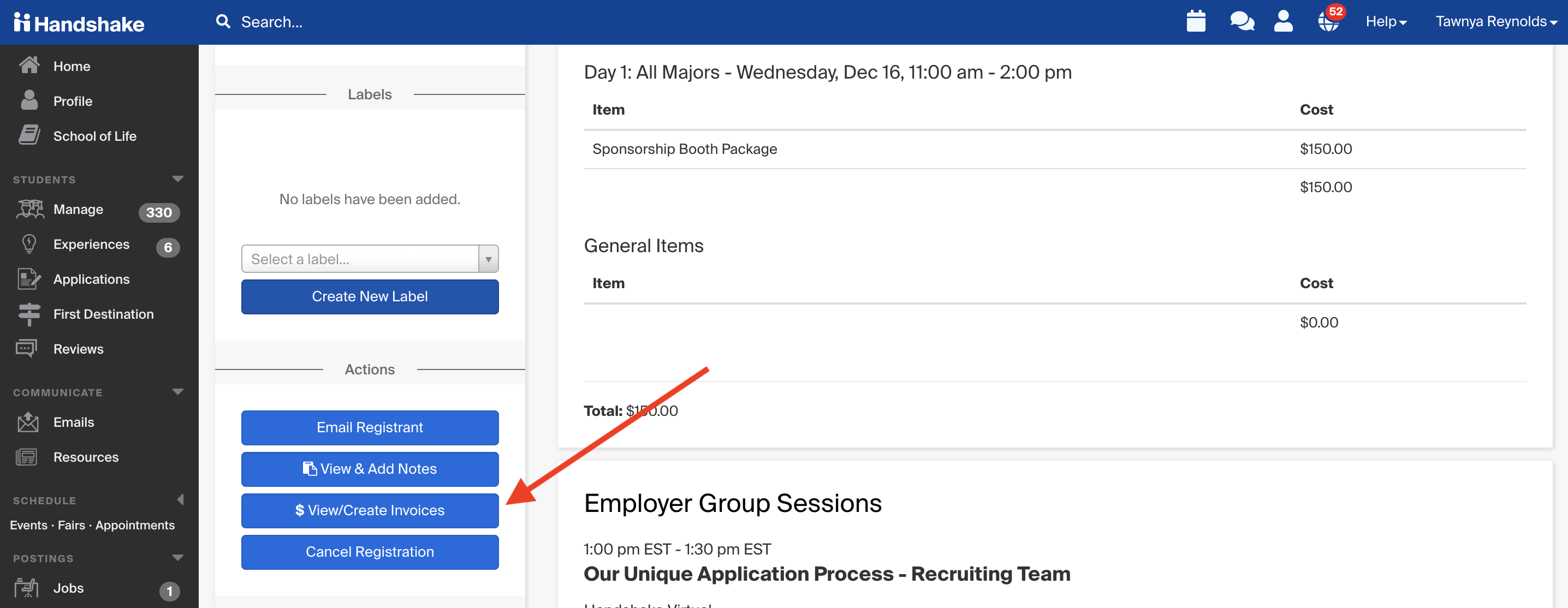Open the Select a label dropdown
This screenshot has width=1568, height=608.
(x=370, y=259)
